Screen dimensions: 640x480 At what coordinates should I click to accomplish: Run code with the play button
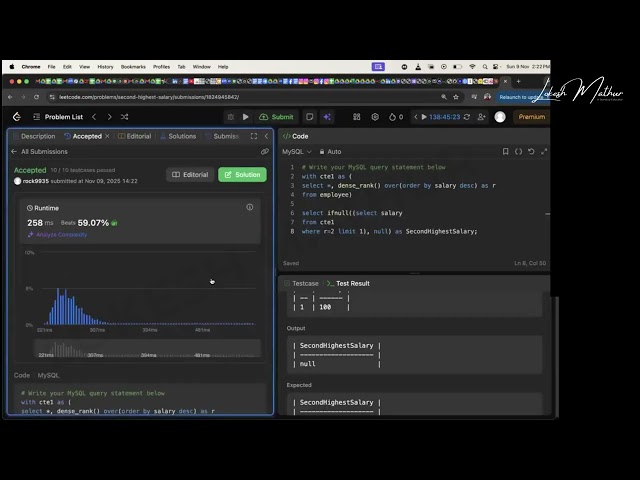[246, 117]
